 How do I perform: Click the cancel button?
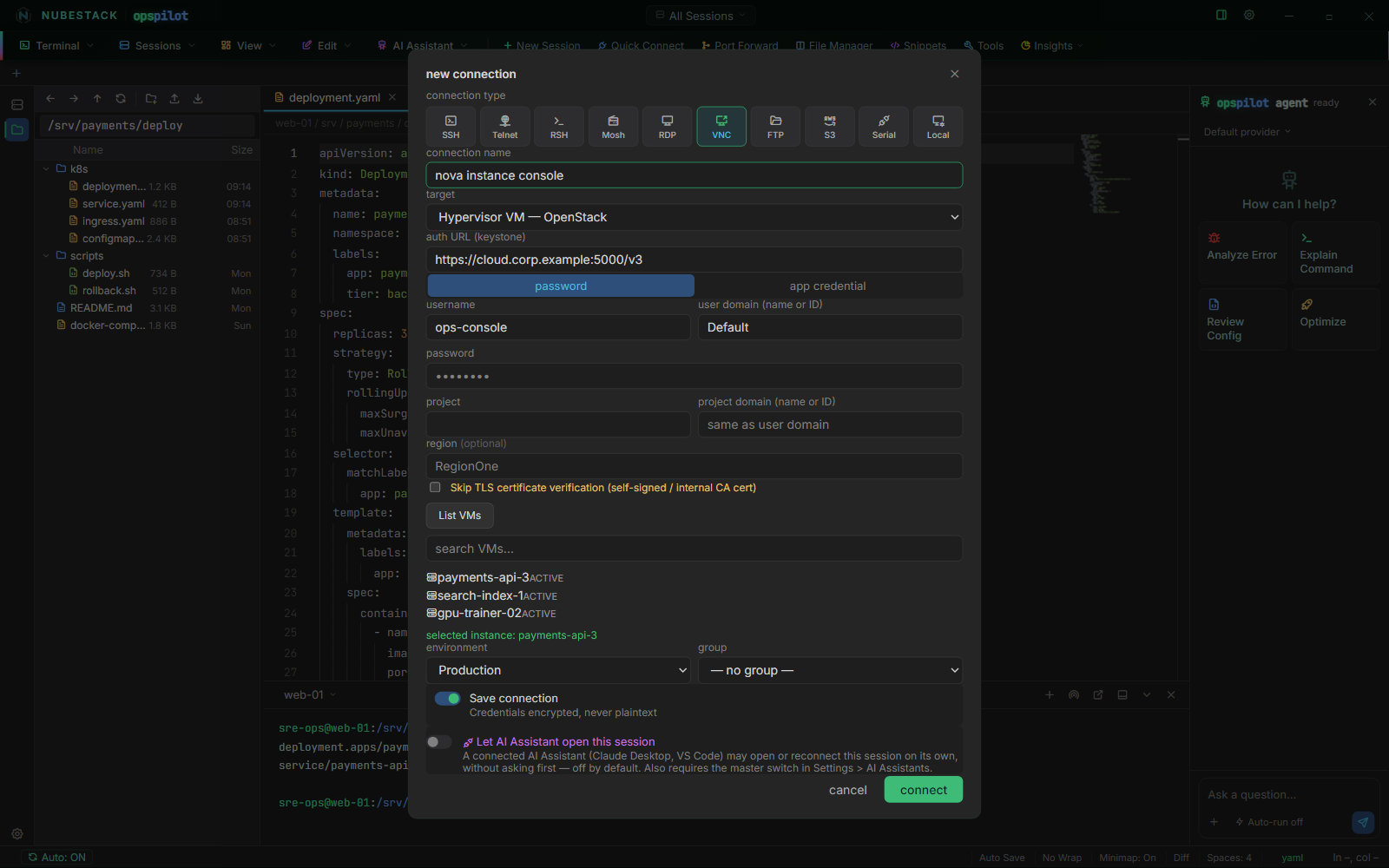(x=848, y=790)
